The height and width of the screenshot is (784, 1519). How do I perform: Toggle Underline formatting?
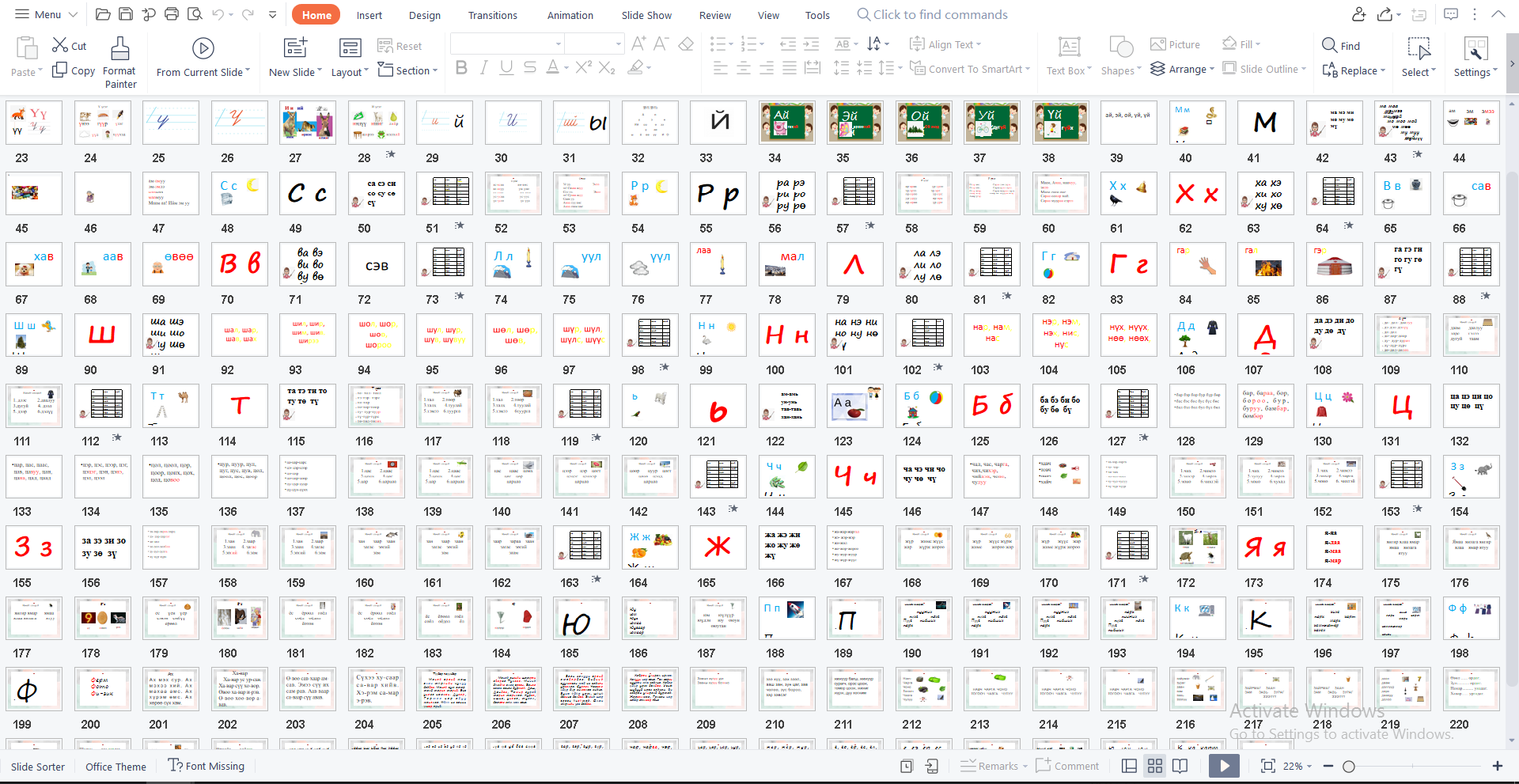click(506, 67)
